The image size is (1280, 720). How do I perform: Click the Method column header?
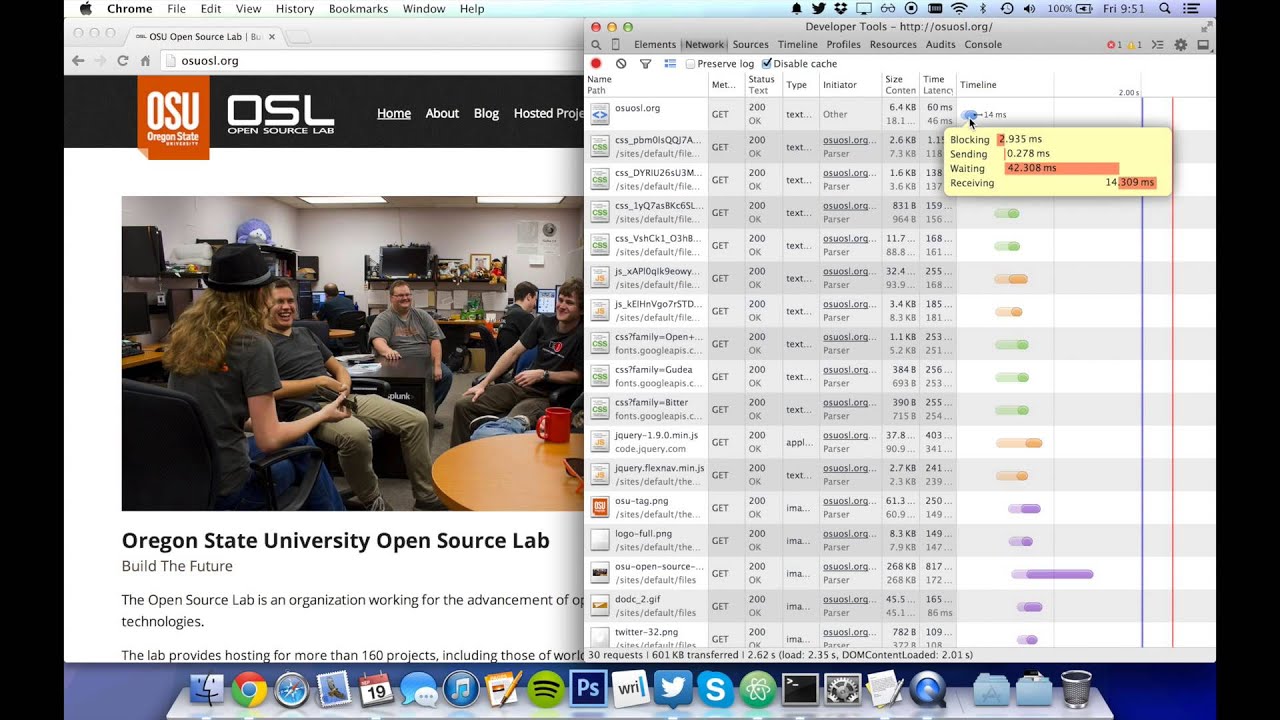[x=726, y=84]
